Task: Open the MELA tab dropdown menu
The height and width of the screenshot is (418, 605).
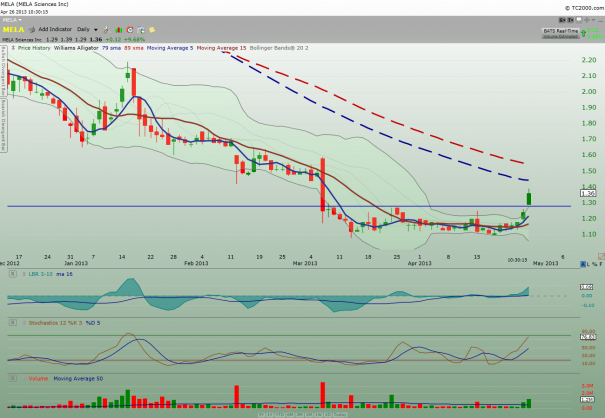Action: click(x=20, y=20)
